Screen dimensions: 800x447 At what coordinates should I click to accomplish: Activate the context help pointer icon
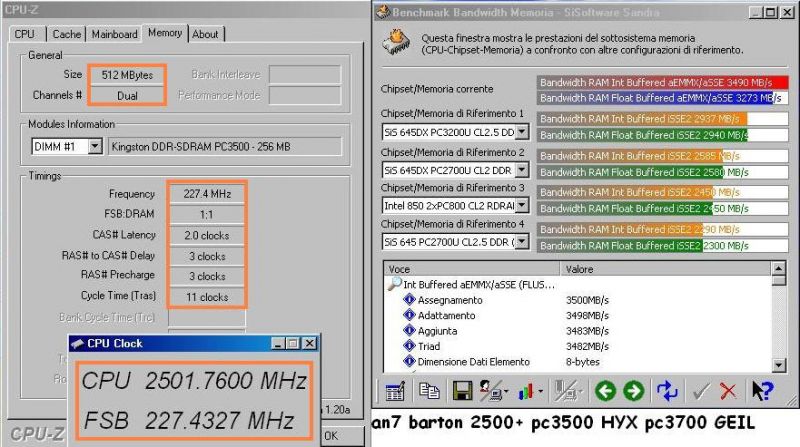(x=762, y=391)
